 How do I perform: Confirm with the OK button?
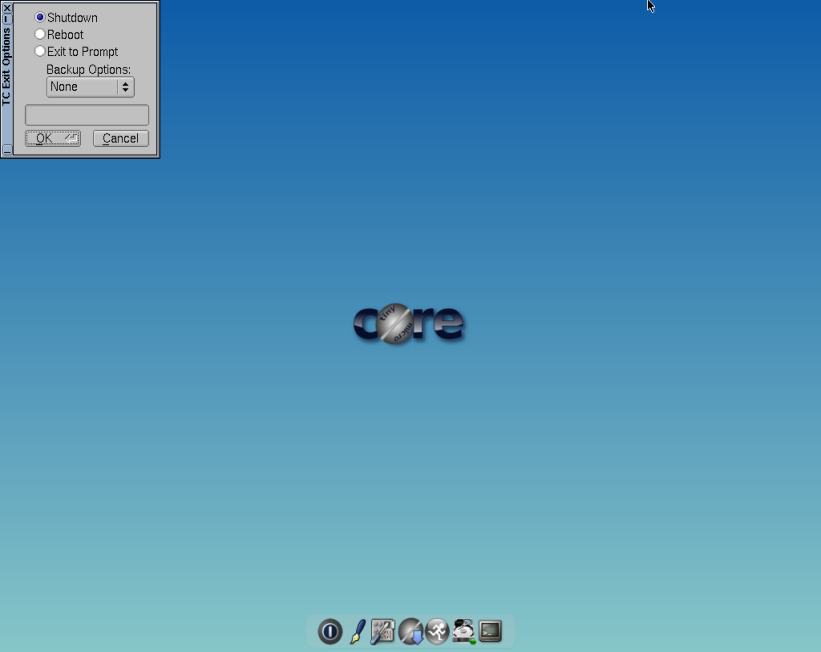point(53,138)
